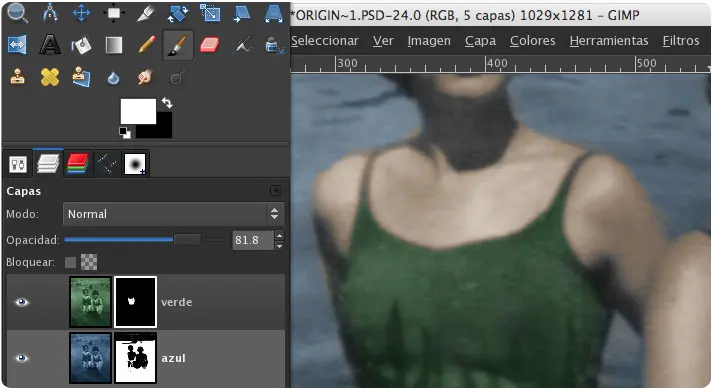Screen dimensions: 714x390
Task: Select the Pencil tool
Action: [x=146, y=45]
